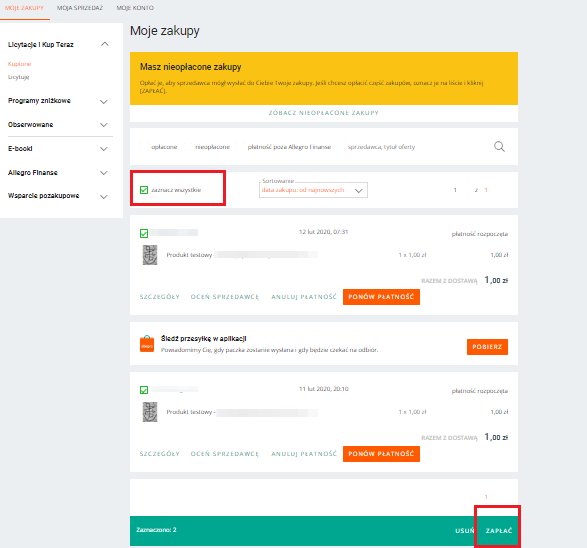Expand the 'E-booki' section
This screenshot has width=587, height=548.
click(104, 149)
